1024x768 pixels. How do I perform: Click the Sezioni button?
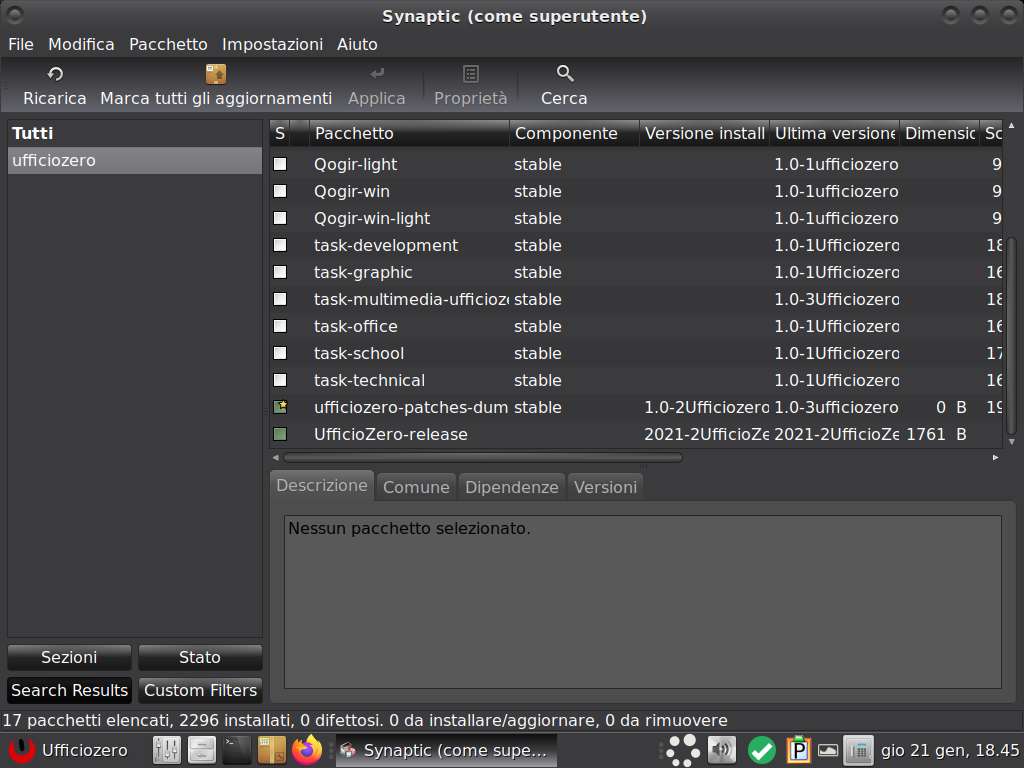[x=69, y=657]
